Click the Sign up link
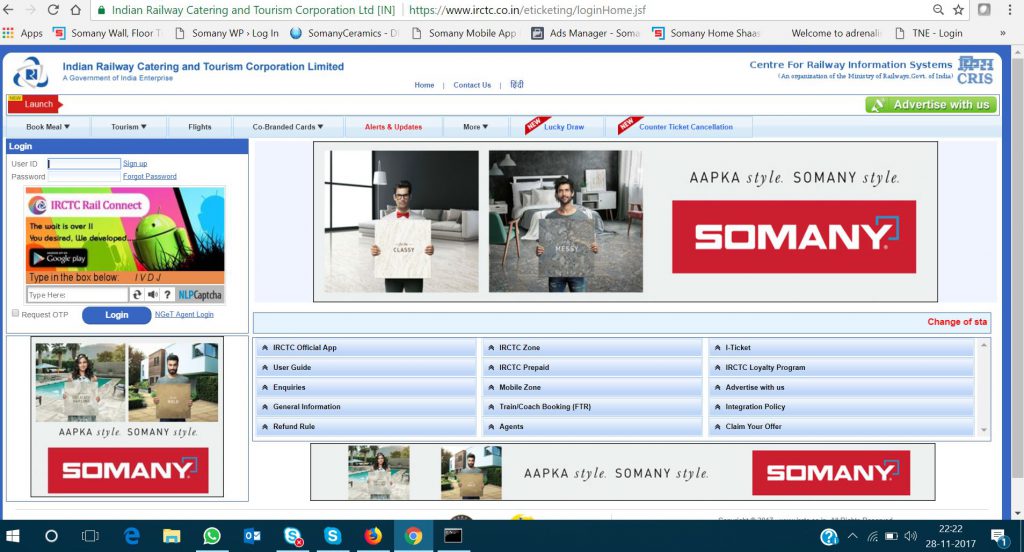The width and height of the screenshot is (1024, 552). tap(135, 163)
